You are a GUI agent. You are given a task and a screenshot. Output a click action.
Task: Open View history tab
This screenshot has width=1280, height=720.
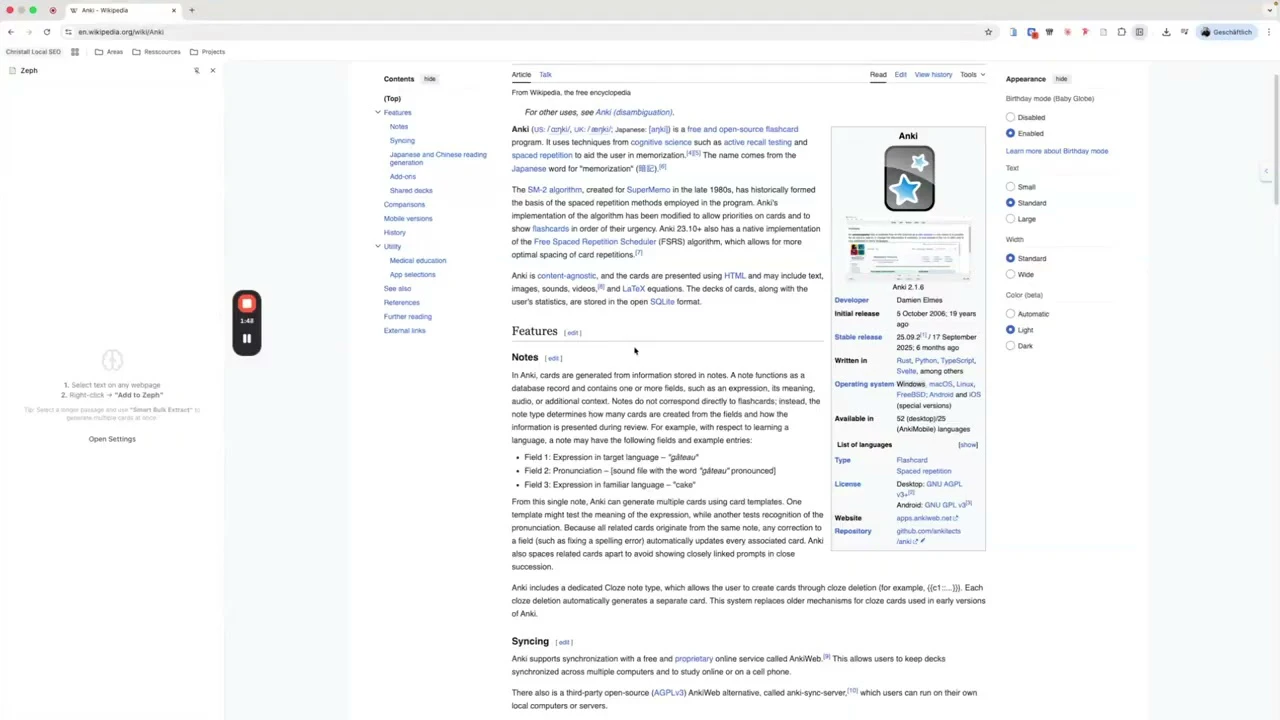pos(933,75)
